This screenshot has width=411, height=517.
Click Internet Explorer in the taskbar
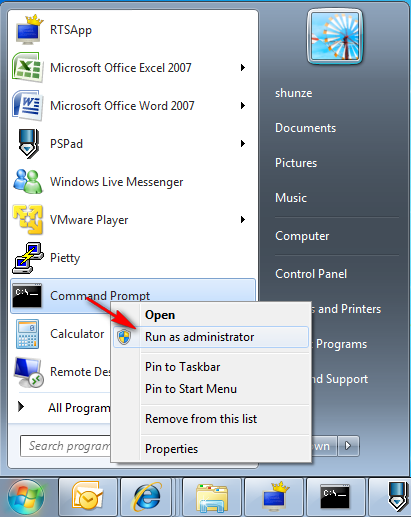point(147,497)
